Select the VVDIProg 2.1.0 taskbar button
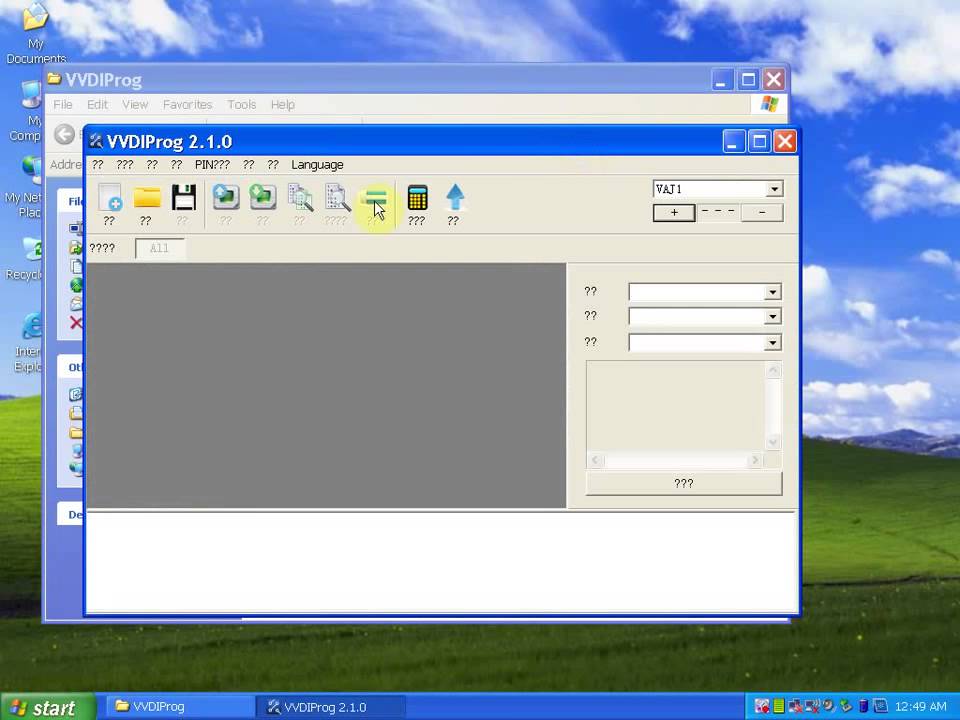This screenshot has width=960, height=720. (x=330, y=707)
